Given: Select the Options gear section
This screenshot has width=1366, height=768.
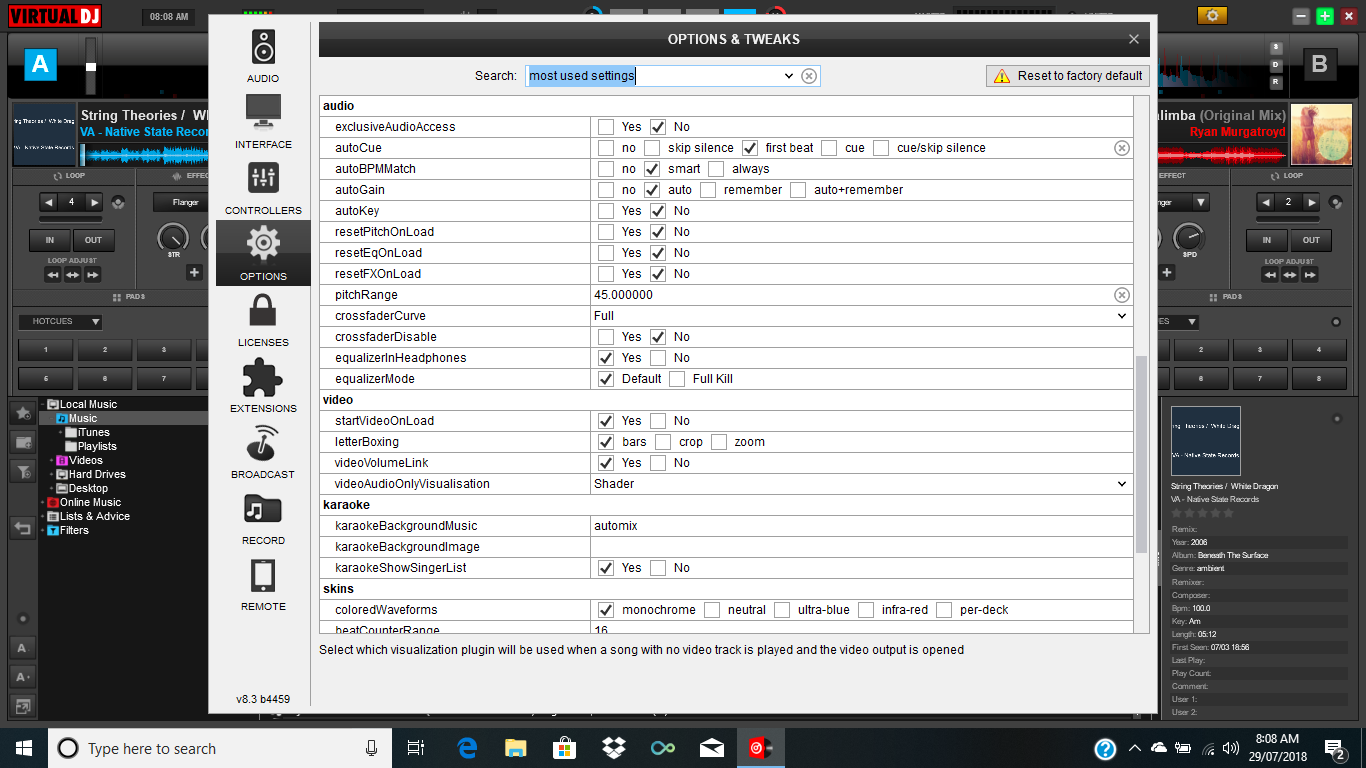Looking at the screenshot, I should [263, 253].
